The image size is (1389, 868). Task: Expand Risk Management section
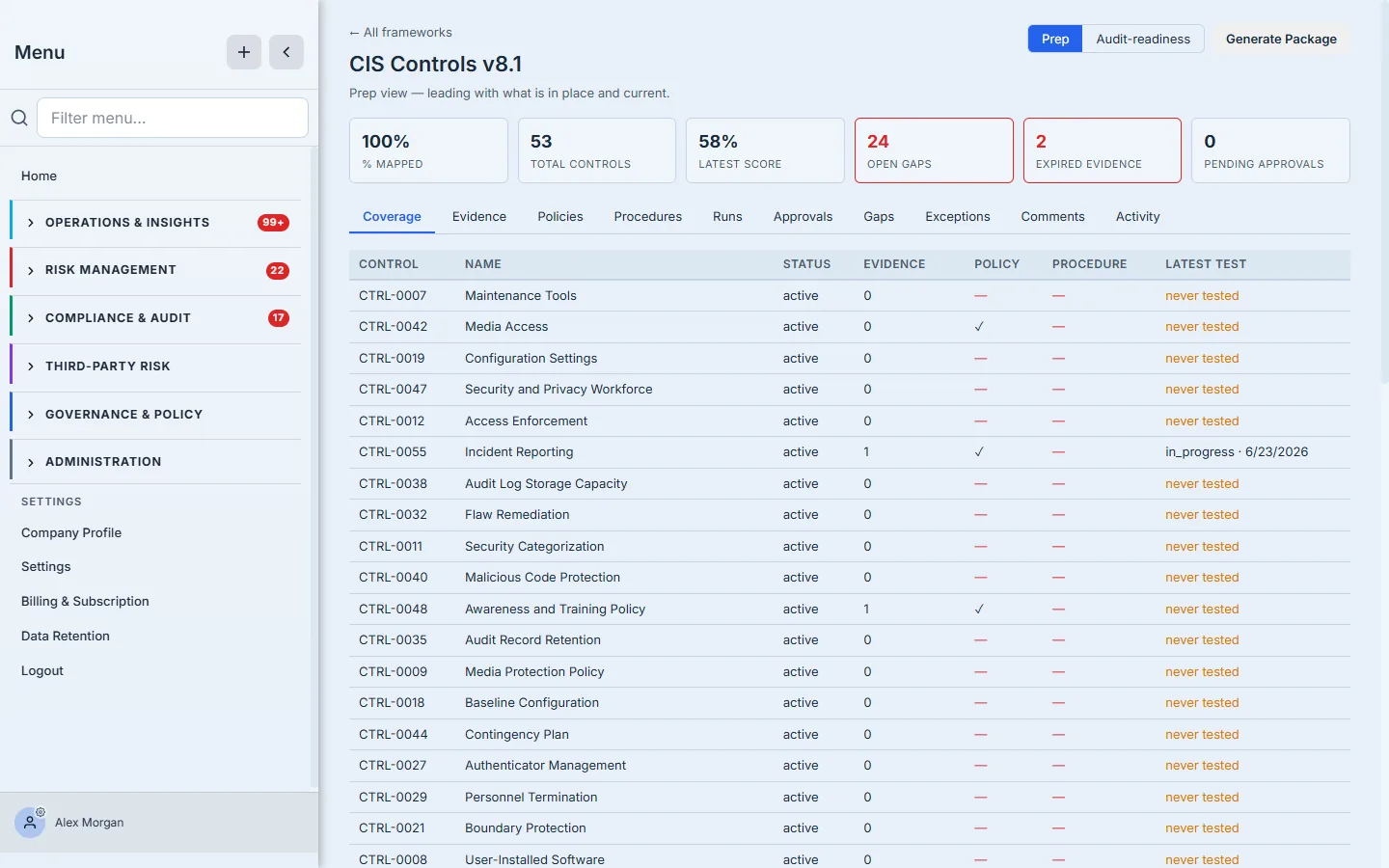point(155,270)
